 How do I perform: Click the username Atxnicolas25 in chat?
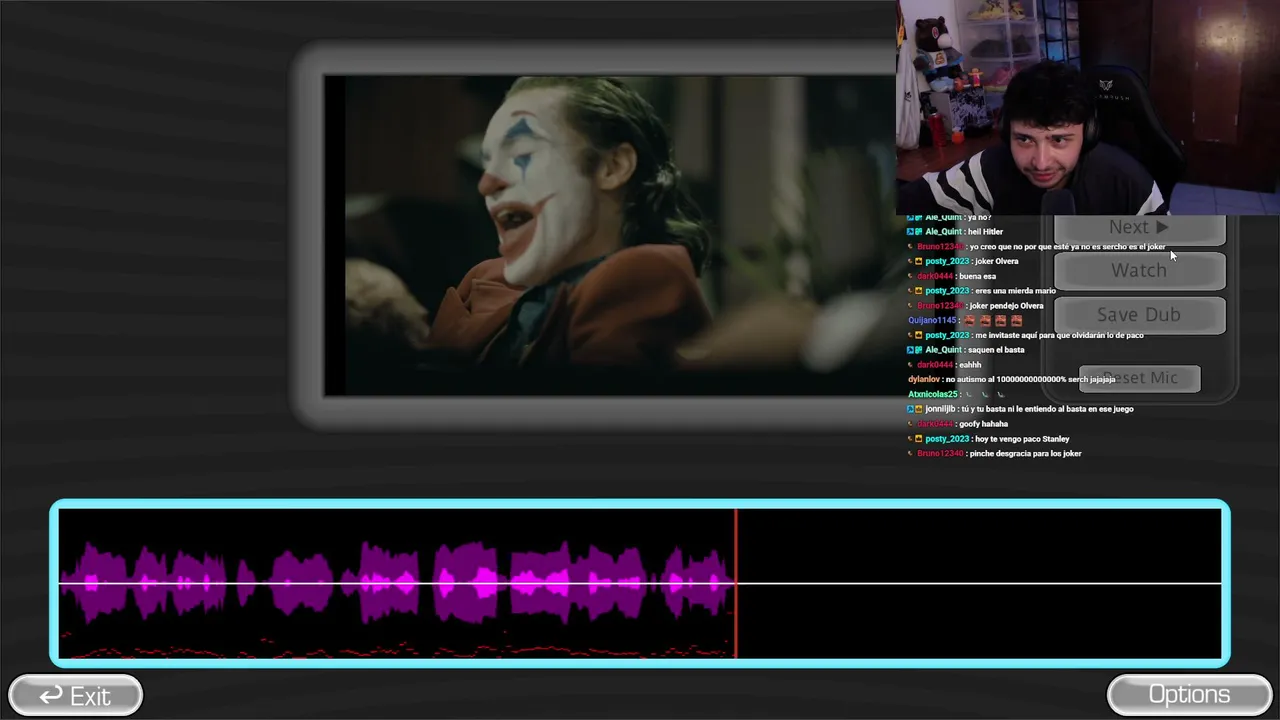935,394
